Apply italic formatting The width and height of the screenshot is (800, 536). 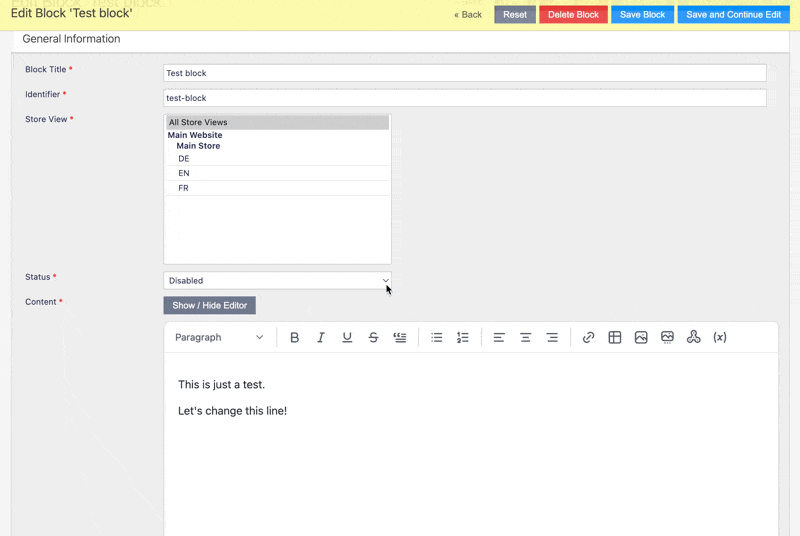pyautogui.click(x=320, y=338)
